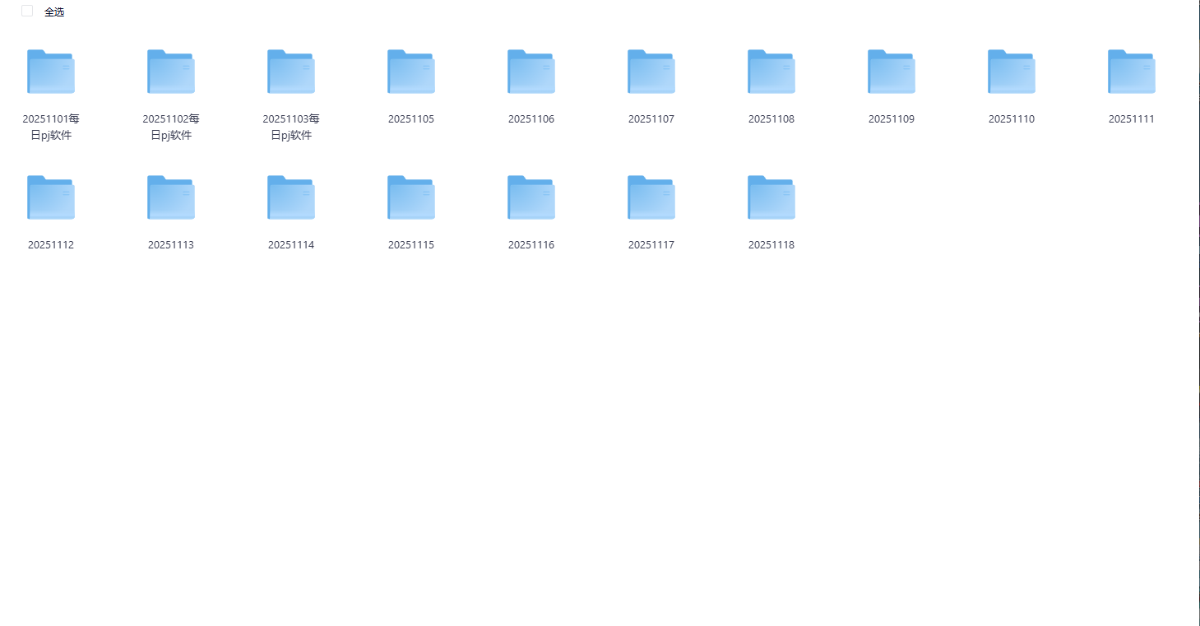This screenshot has width=1200, height=626.
Task: Open the last folder icon, 20251118
Action: 771,198
